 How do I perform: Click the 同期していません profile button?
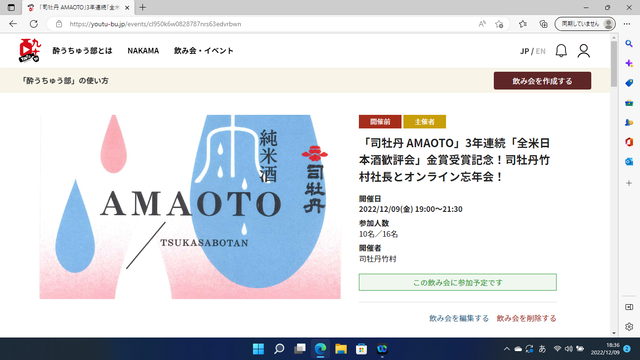point(585,24)
